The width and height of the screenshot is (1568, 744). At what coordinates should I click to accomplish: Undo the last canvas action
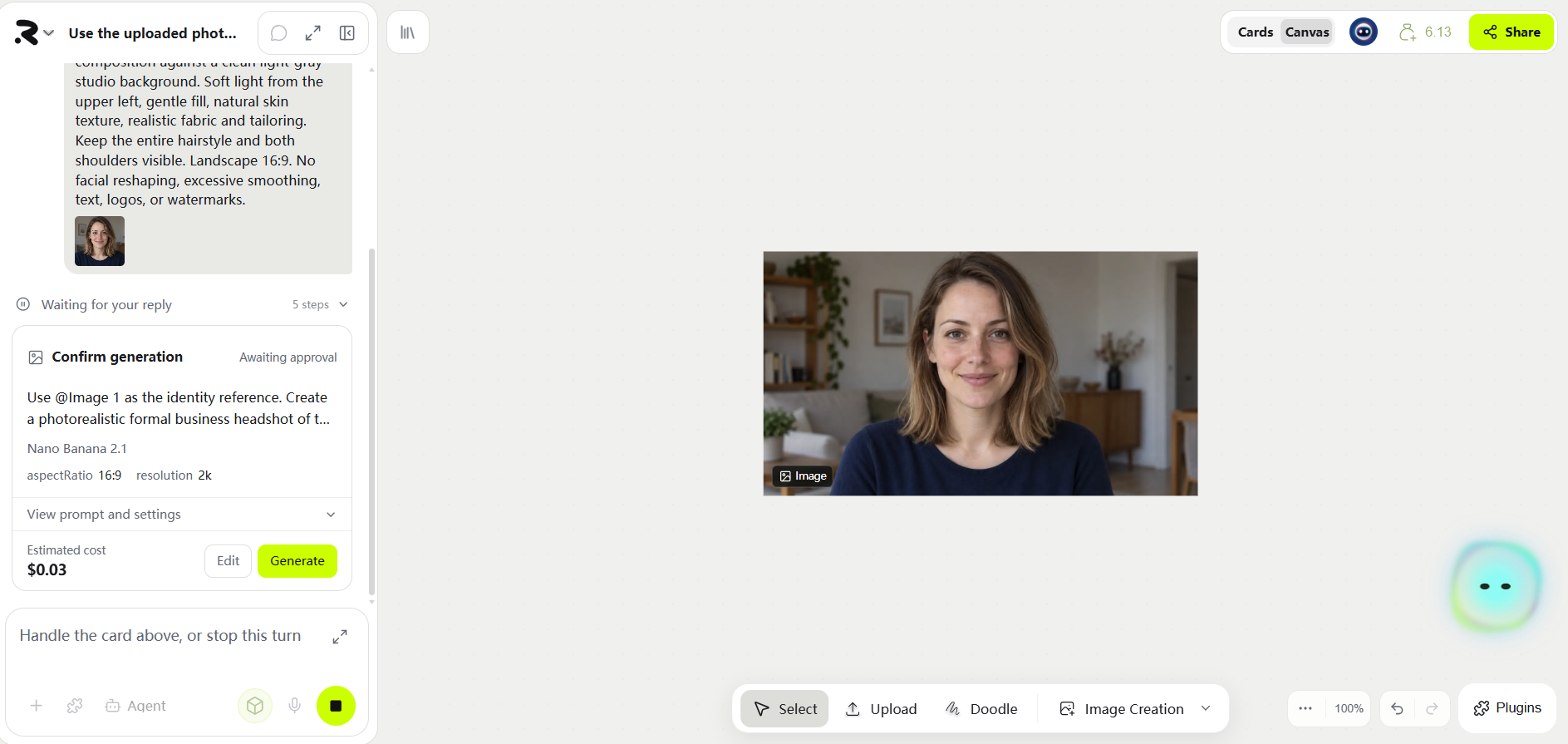(1397, 709)
